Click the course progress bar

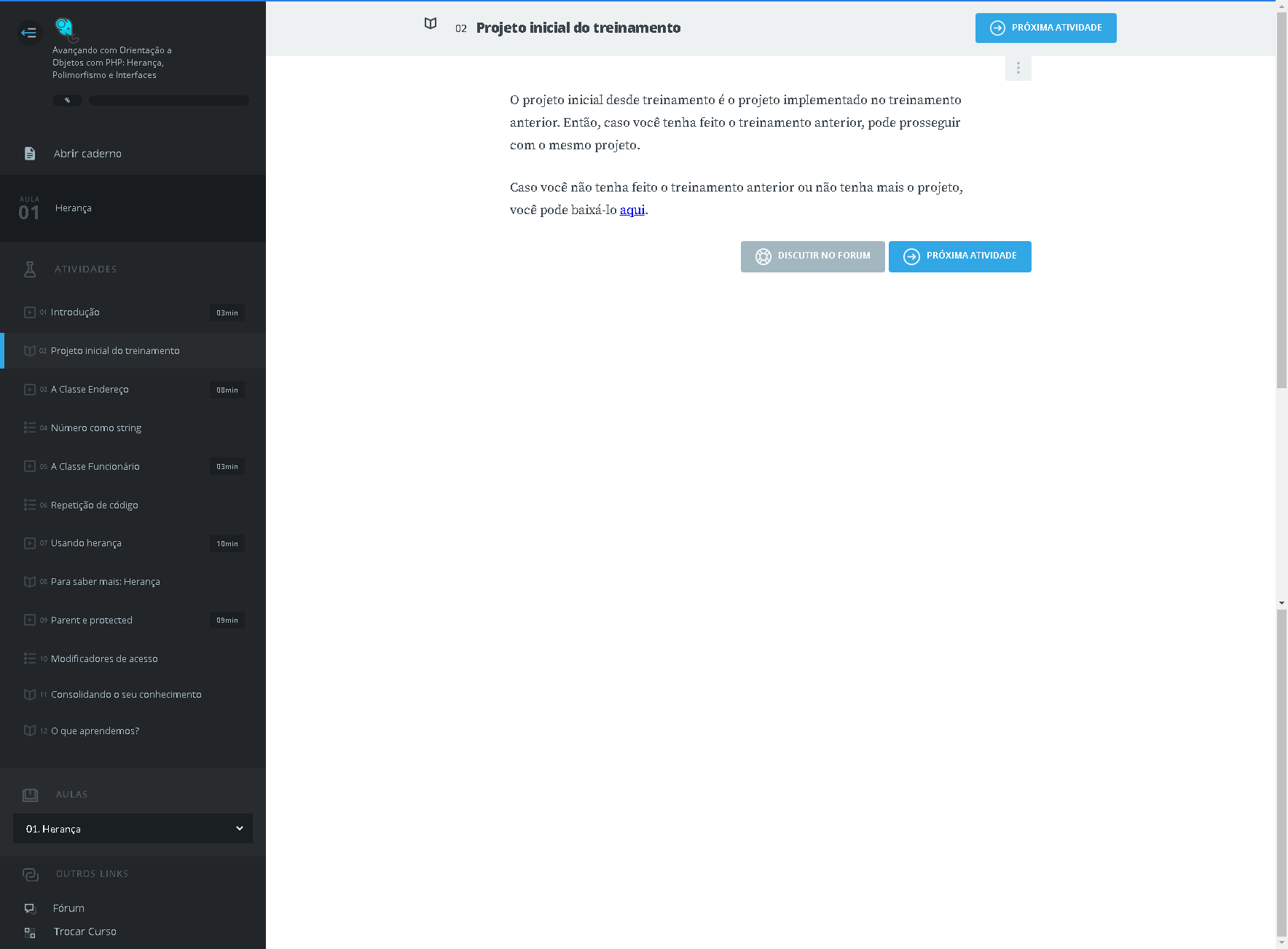[168, 101]
